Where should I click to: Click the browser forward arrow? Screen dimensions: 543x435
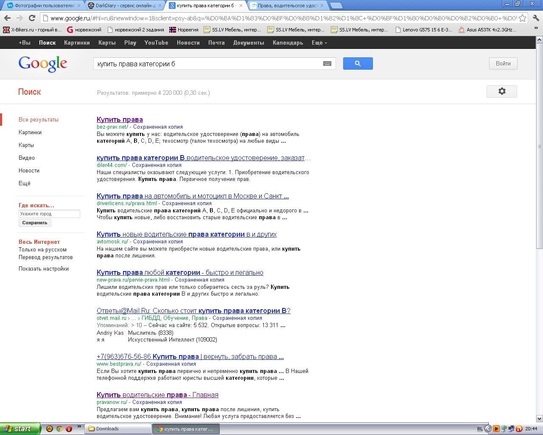click(x=19, y=18)
